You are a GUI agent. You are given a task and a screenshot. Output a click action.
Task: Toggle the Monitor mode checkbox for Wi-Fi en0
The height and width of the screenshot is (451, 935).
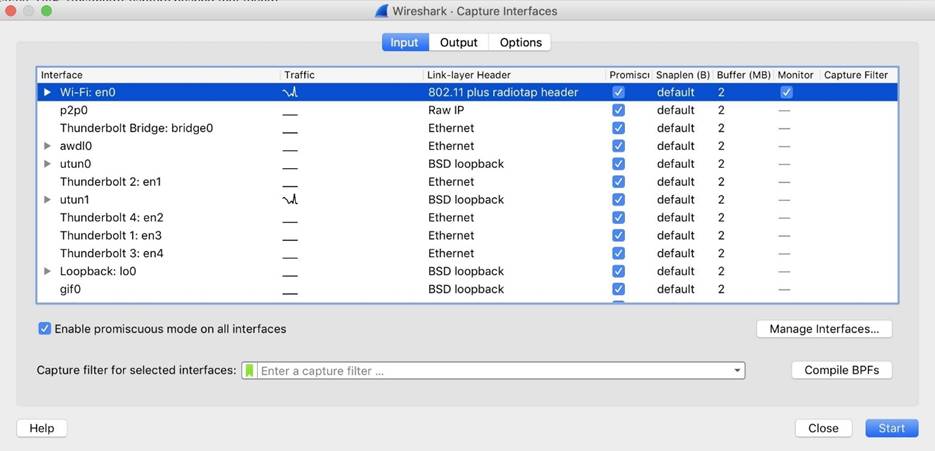(786, 92)
